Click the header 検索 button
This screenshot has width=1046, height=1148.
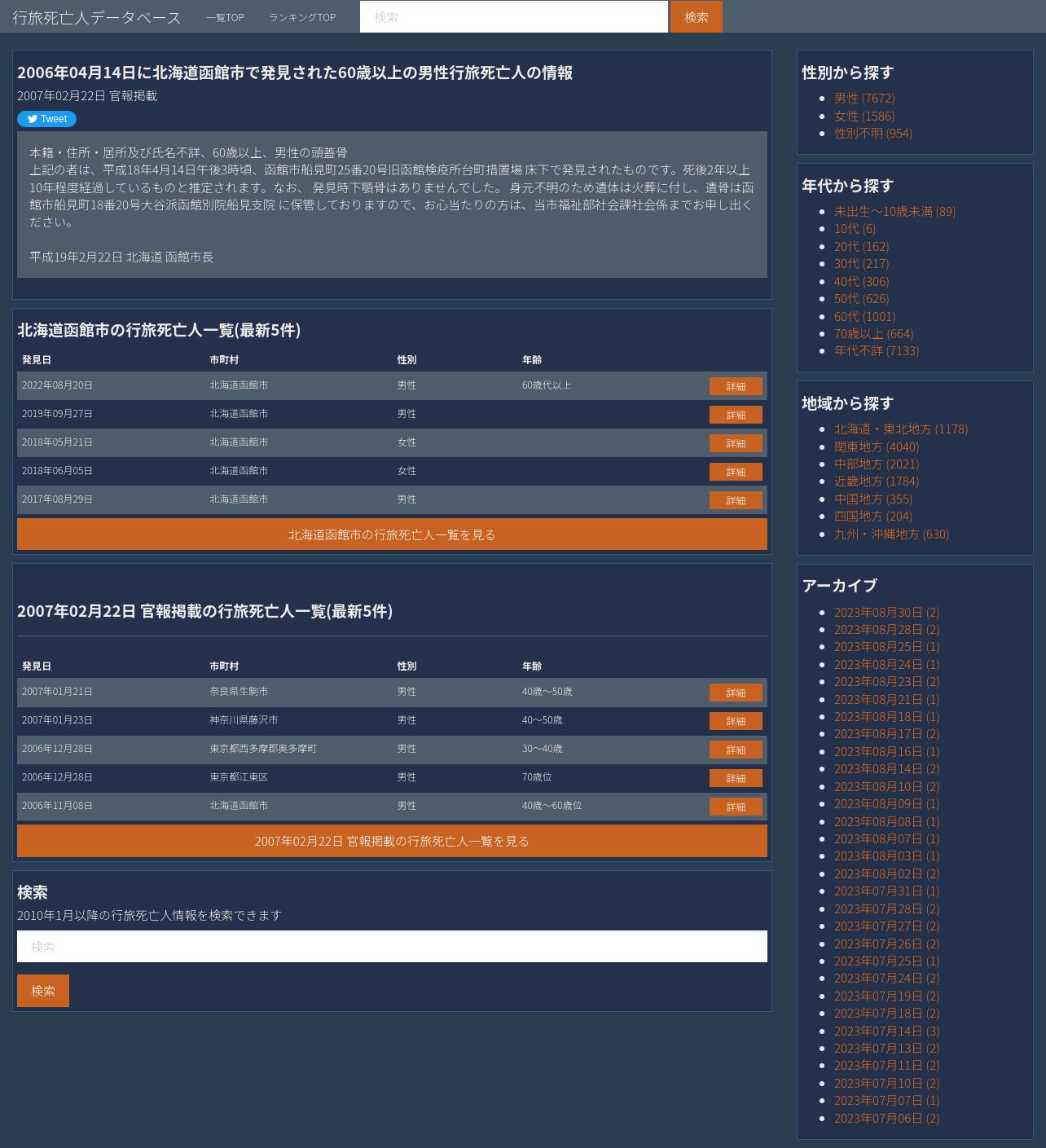pyautogui.click(x=697, y=16)
